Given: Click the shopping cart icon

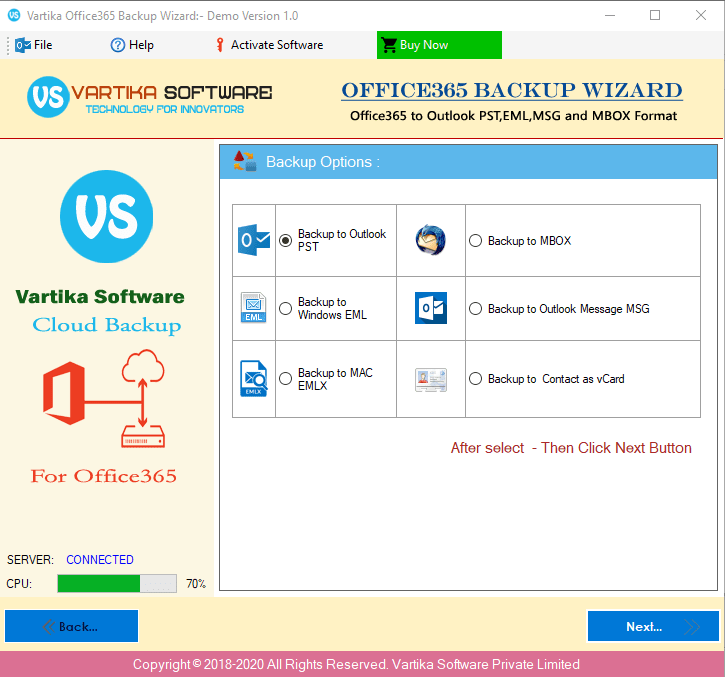Looking at the screenshot, I should pos(389,45).
